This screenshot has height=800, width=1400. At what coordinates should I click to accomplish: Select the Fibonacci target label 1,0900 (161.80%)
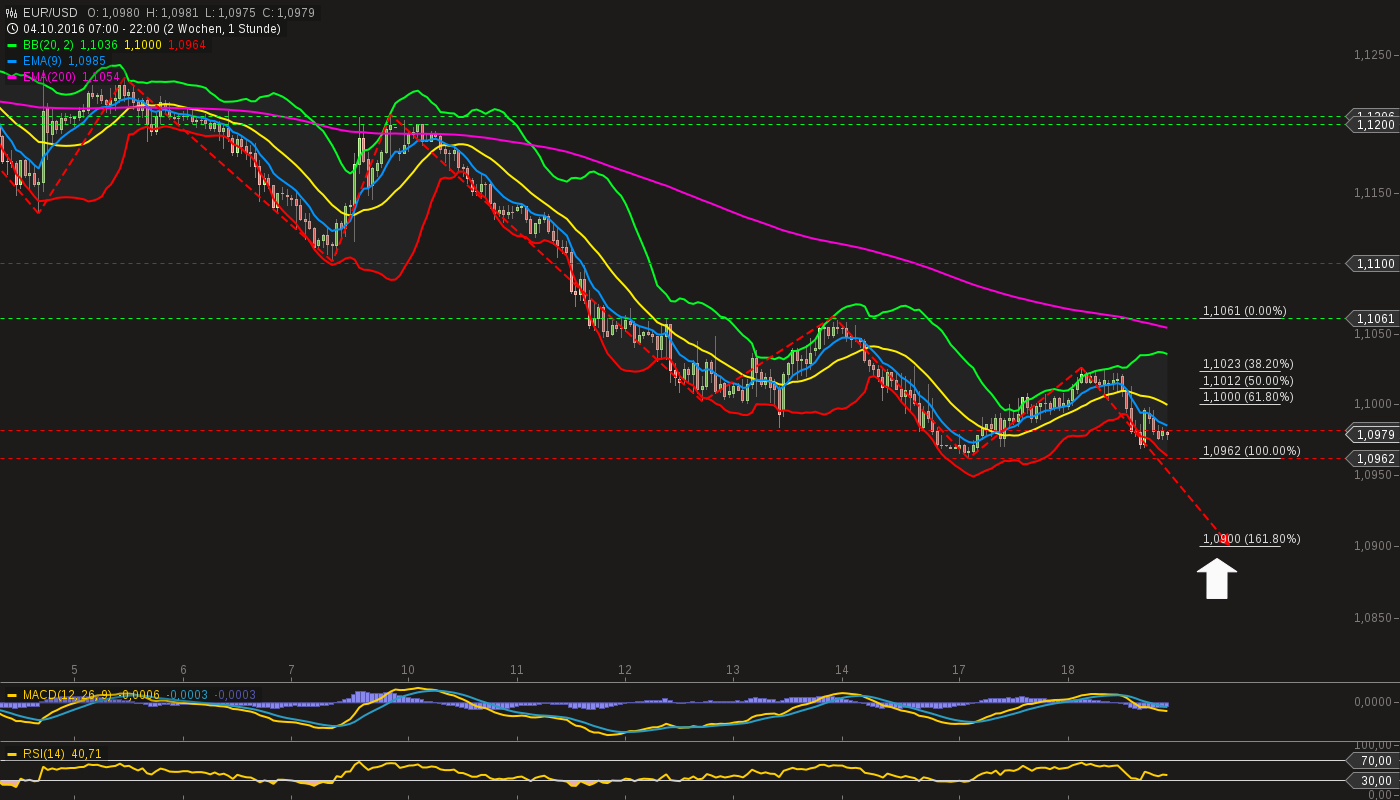(1251, 539)
